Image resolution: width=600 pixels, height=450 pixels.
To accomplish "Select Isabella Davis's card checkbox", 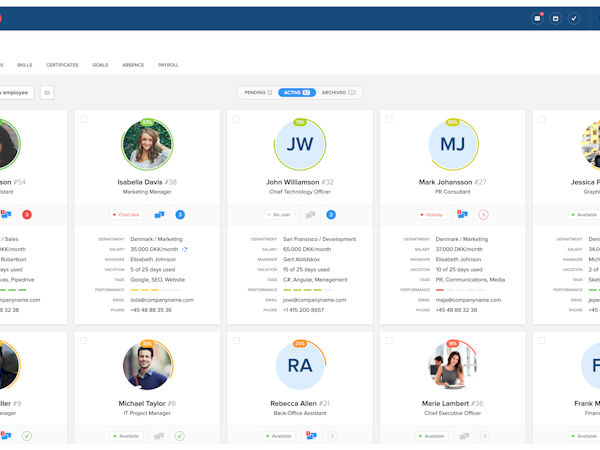I will [83, 119].
